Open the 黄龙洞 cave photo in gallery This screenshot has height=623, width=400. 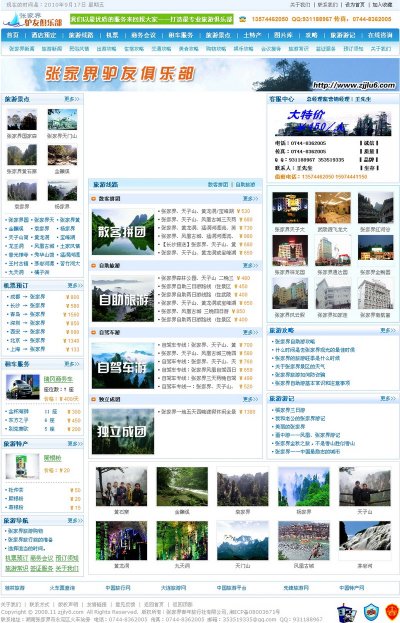coord(122,541)
